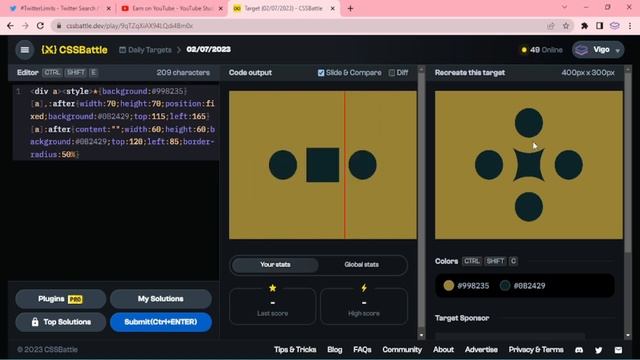Click inside the code editor text

click(x=122, y=122)
